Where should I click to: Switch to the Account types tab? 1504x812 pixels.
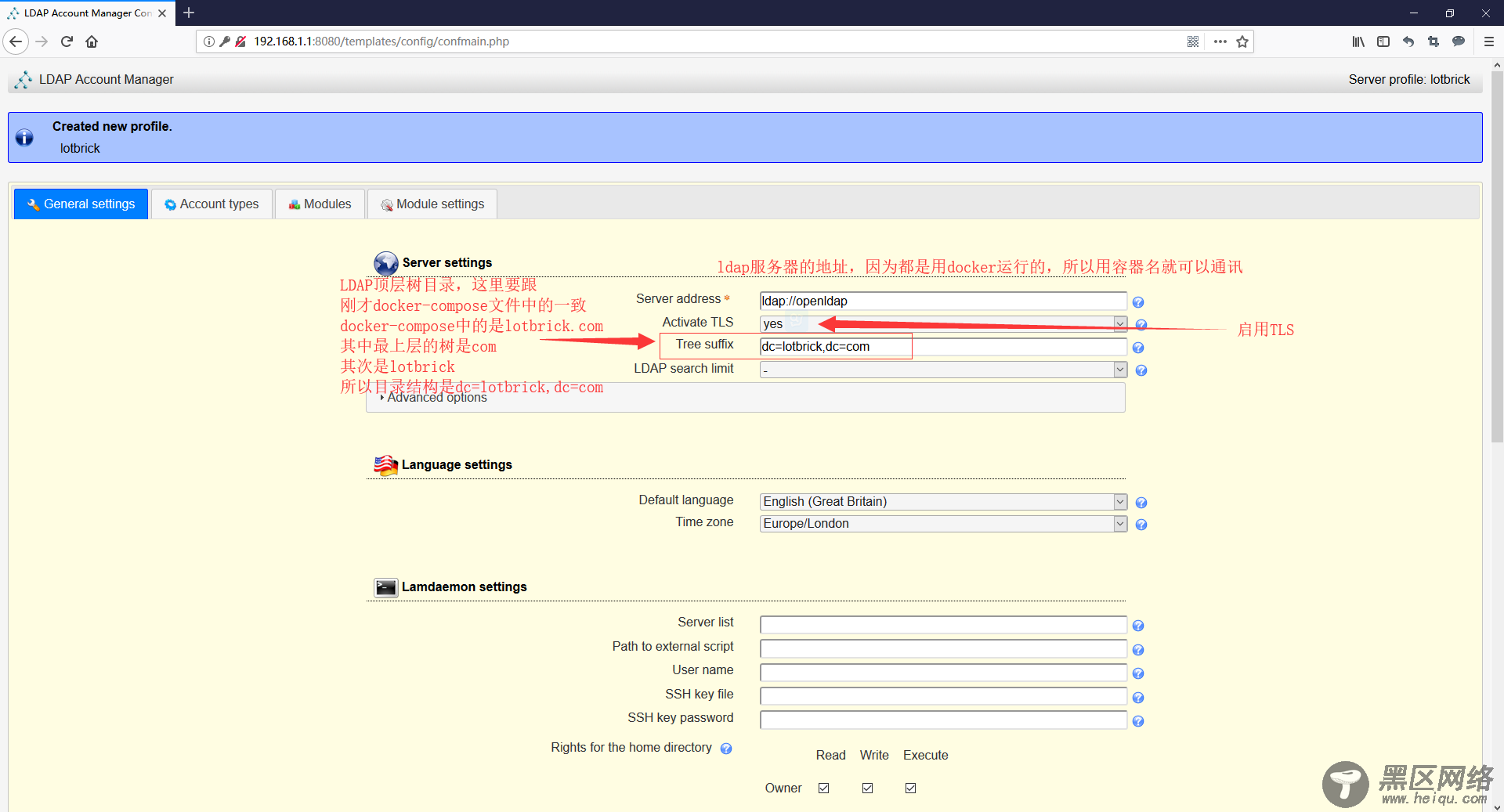click(211, 204)
